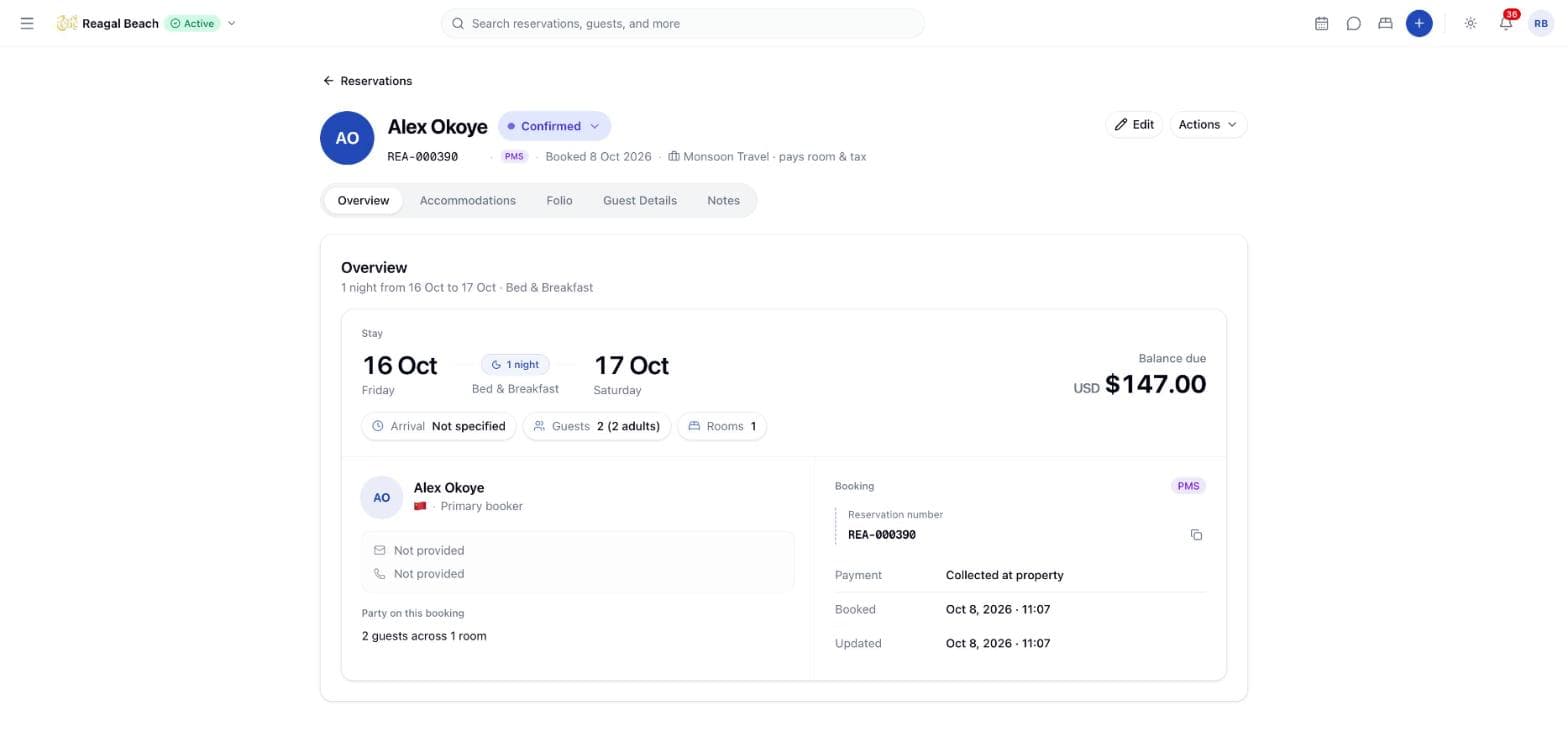Expand the property switcher chevron
This screenshot has height=753, width=1568.
click(x=231, y=23)
